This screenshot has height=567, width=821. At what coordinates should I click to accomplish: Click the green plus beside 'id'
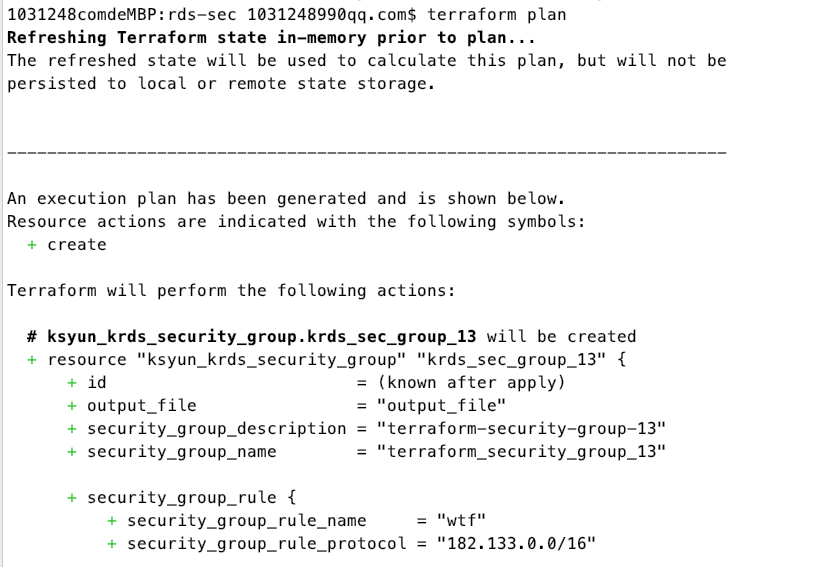pos(72,383)
